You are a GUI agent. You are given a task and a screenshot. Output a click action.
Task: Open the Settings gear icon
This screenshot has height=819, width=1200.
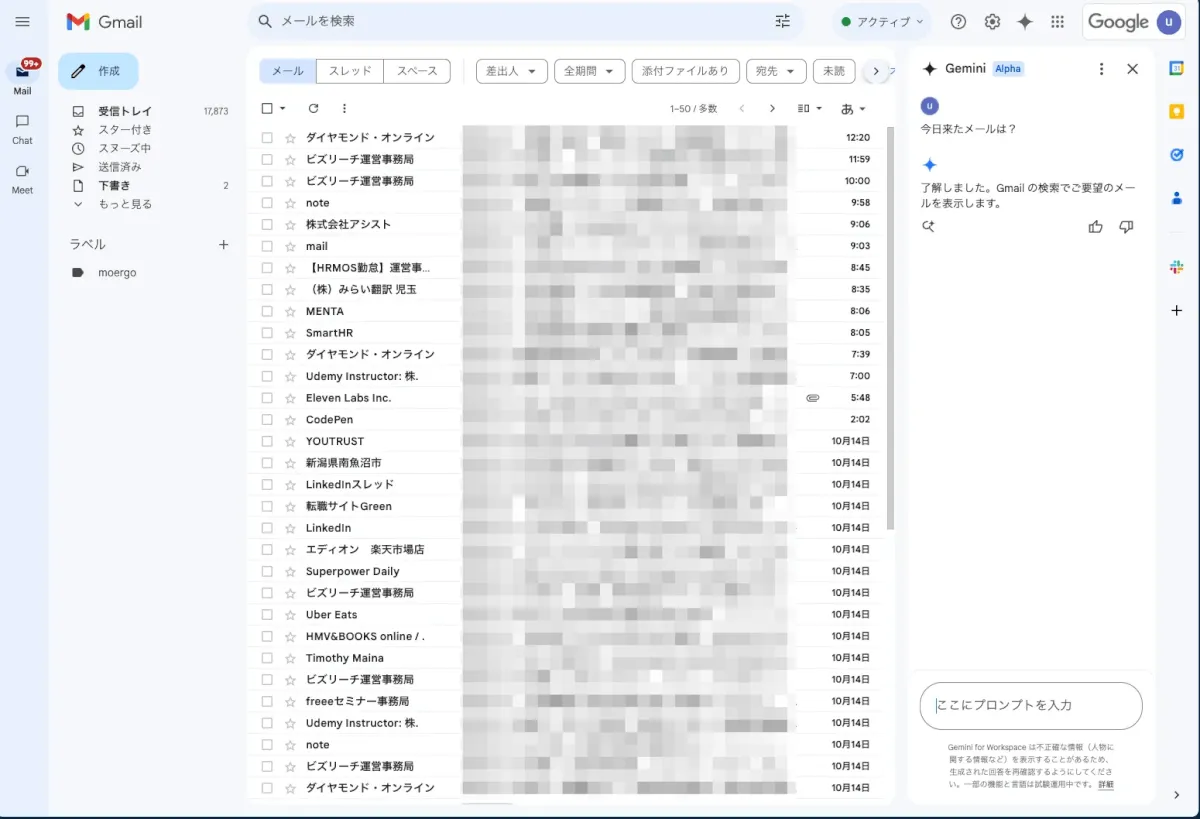(x=992, y=21)
